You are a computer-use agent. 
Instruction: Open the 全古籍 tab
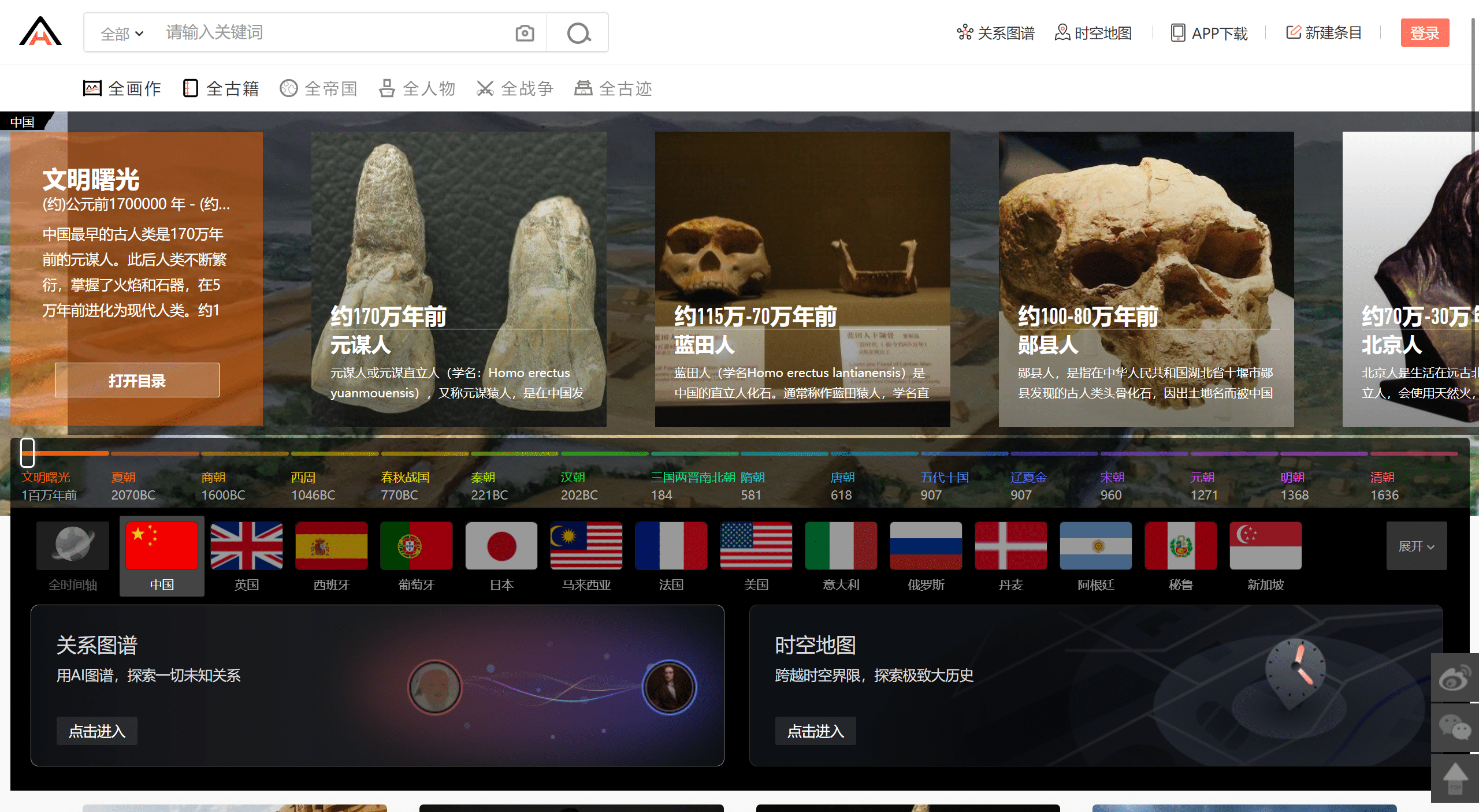click(221, 88)
